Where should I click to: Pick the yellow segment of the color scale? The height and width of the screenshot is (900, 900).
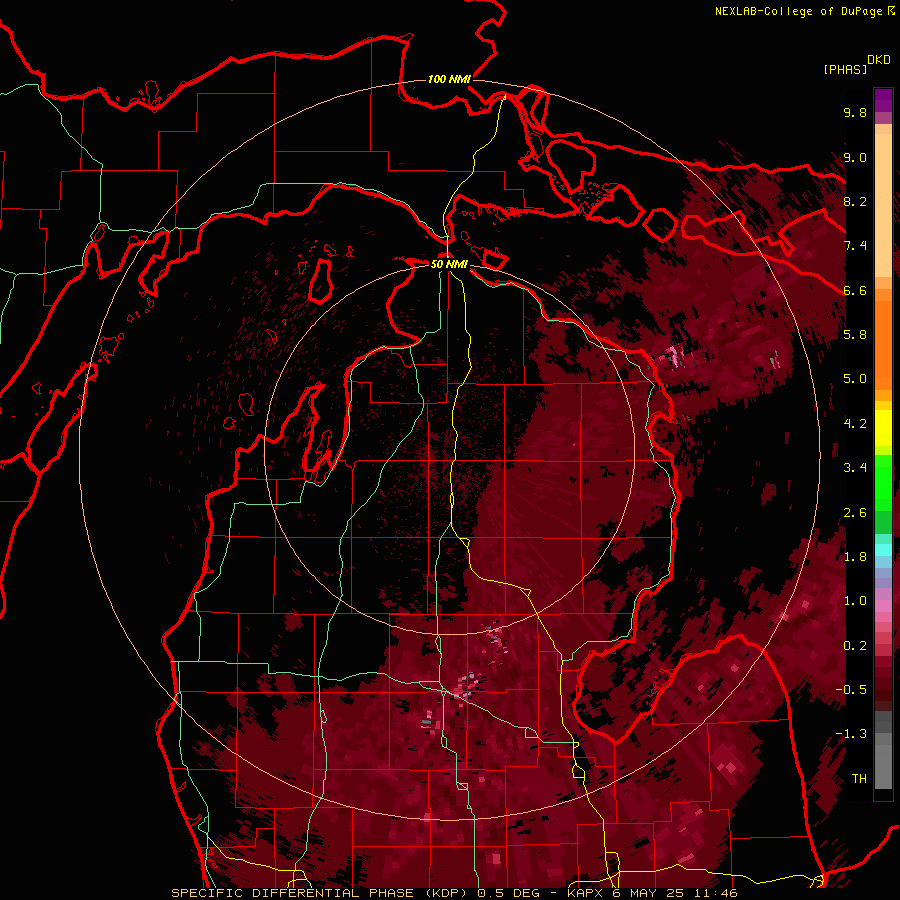click(883, 428)
